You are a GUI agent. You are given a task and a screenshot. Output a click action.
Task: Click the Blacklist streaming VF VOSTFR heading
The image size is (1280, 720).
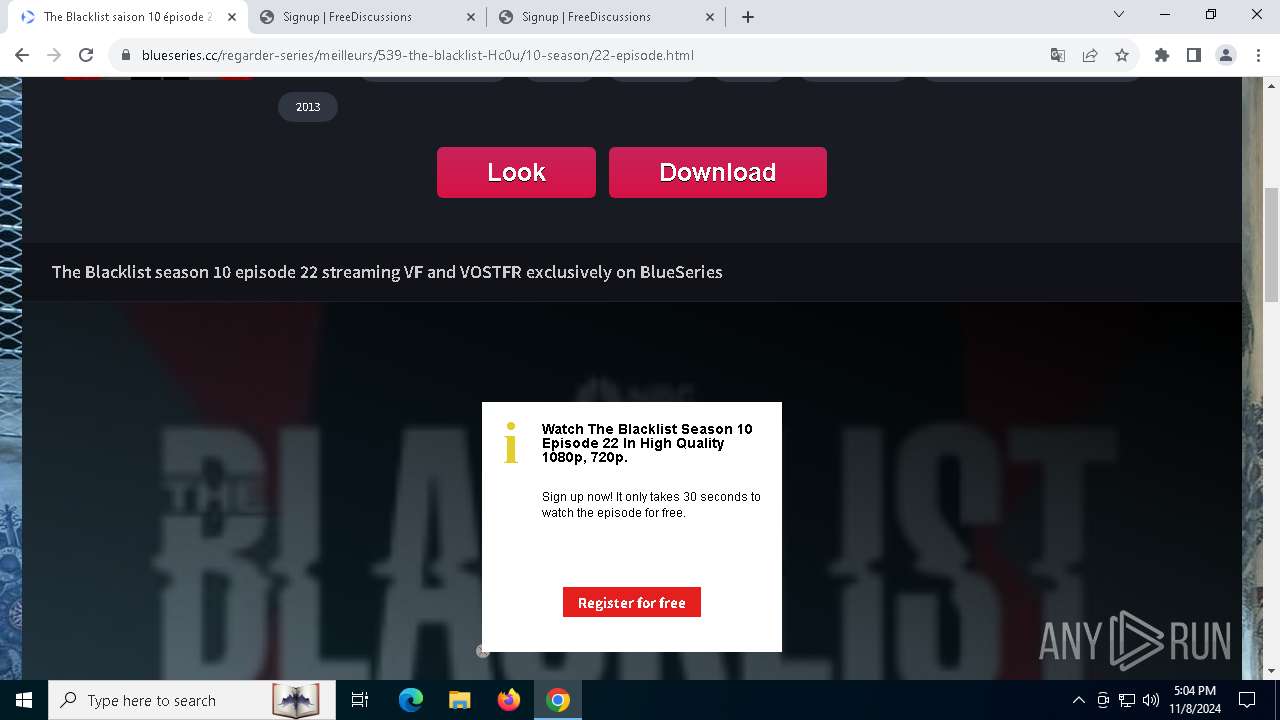[x=387, y=272]
